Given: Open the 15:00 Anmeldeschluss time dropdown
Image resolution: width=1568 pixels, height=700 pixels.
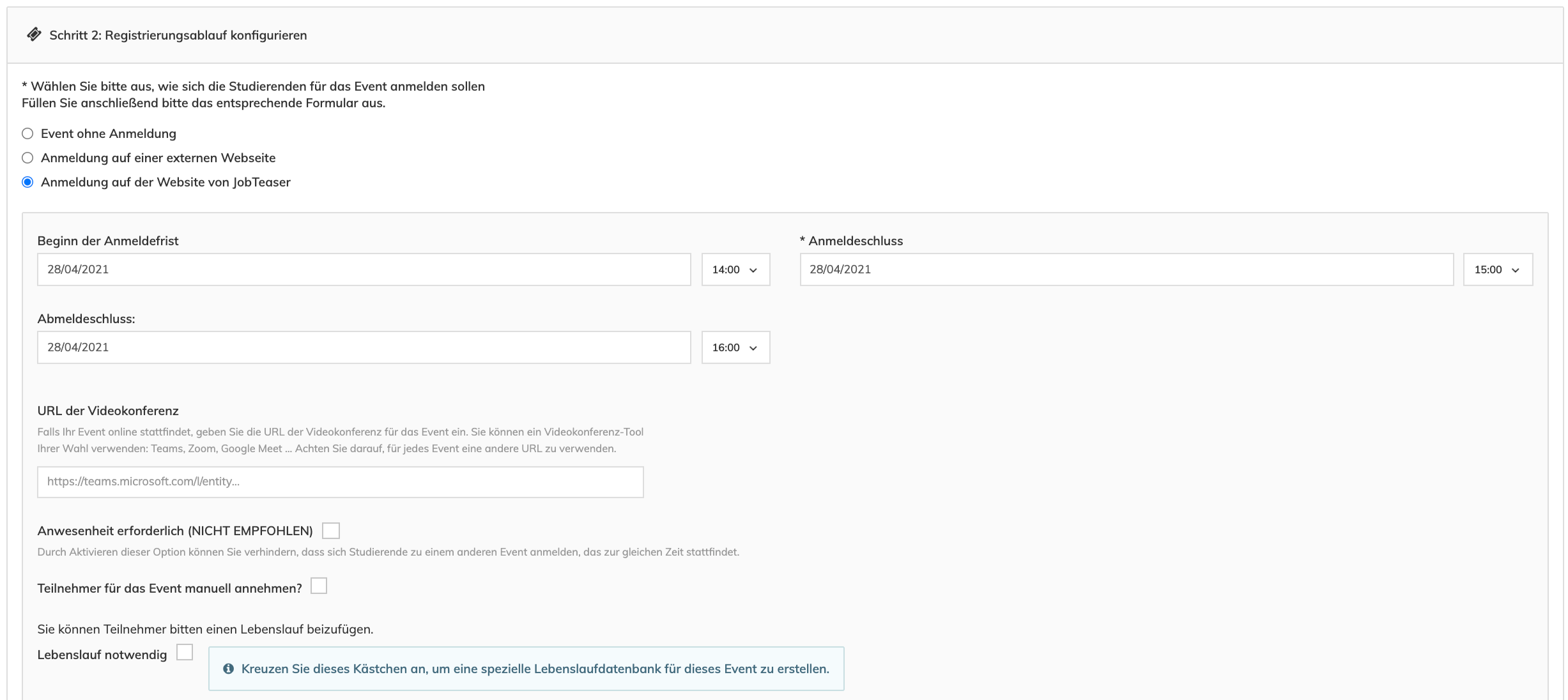Looking at the screenshot, I should (x=1497, y=270).
